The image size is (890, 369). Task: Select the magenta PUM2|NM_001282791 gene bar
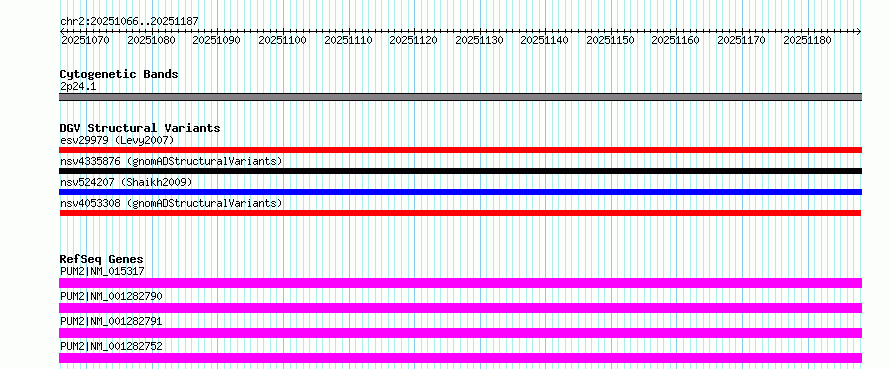point(460,333)
